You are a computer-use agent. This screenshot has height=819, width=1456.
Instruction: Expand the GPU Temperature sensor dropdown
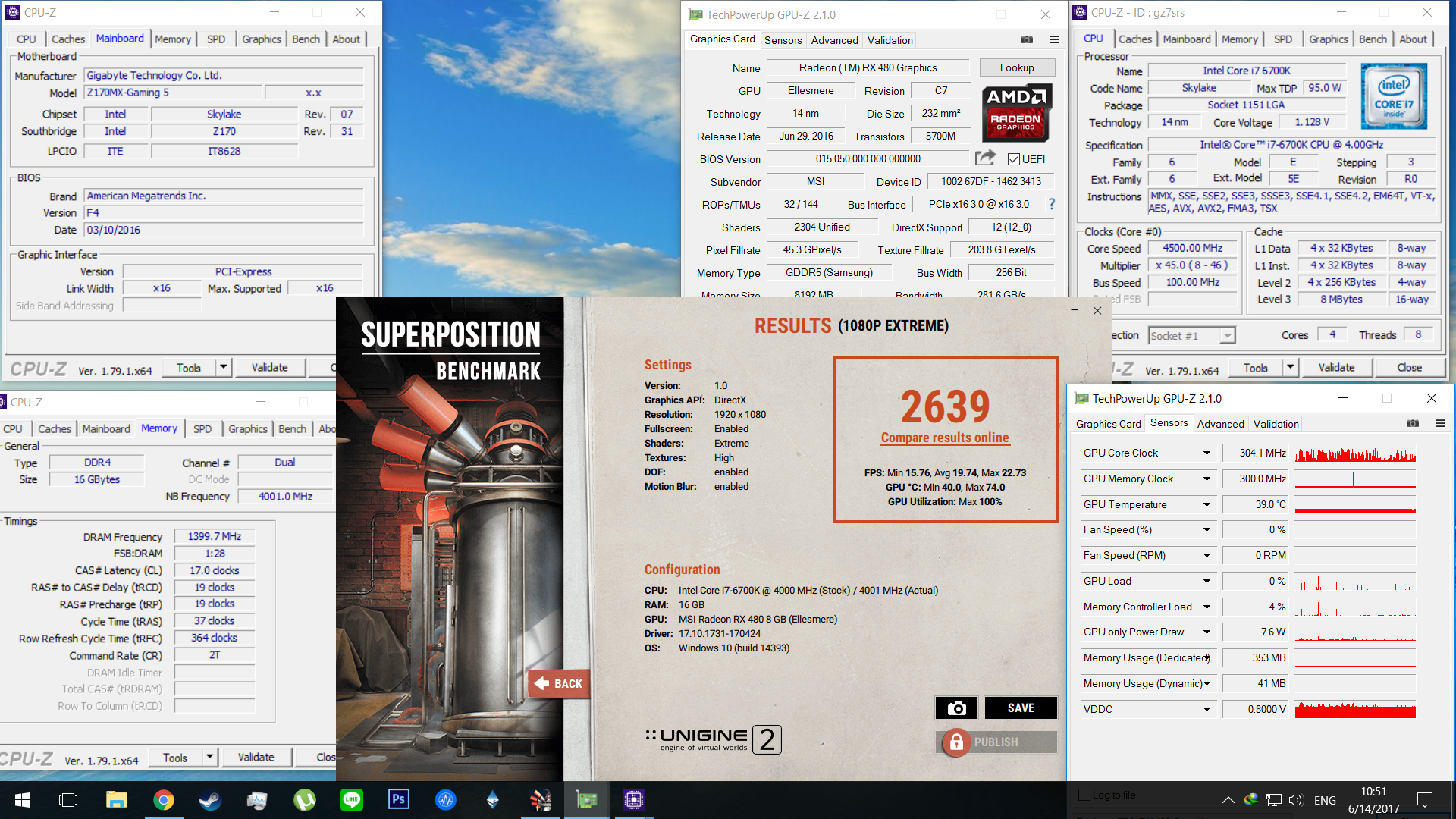[x=1207, y=504]
